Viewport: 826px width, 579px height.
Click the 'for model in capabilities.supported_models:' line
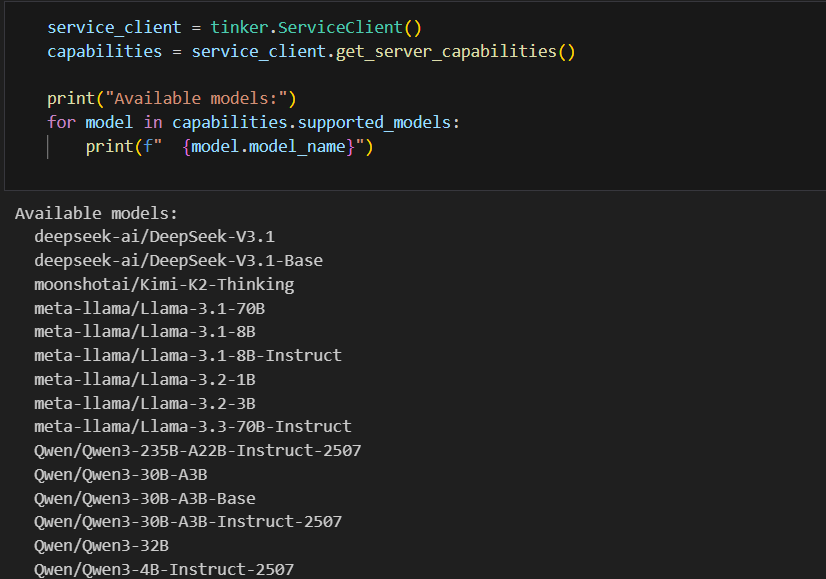[253, 123]
